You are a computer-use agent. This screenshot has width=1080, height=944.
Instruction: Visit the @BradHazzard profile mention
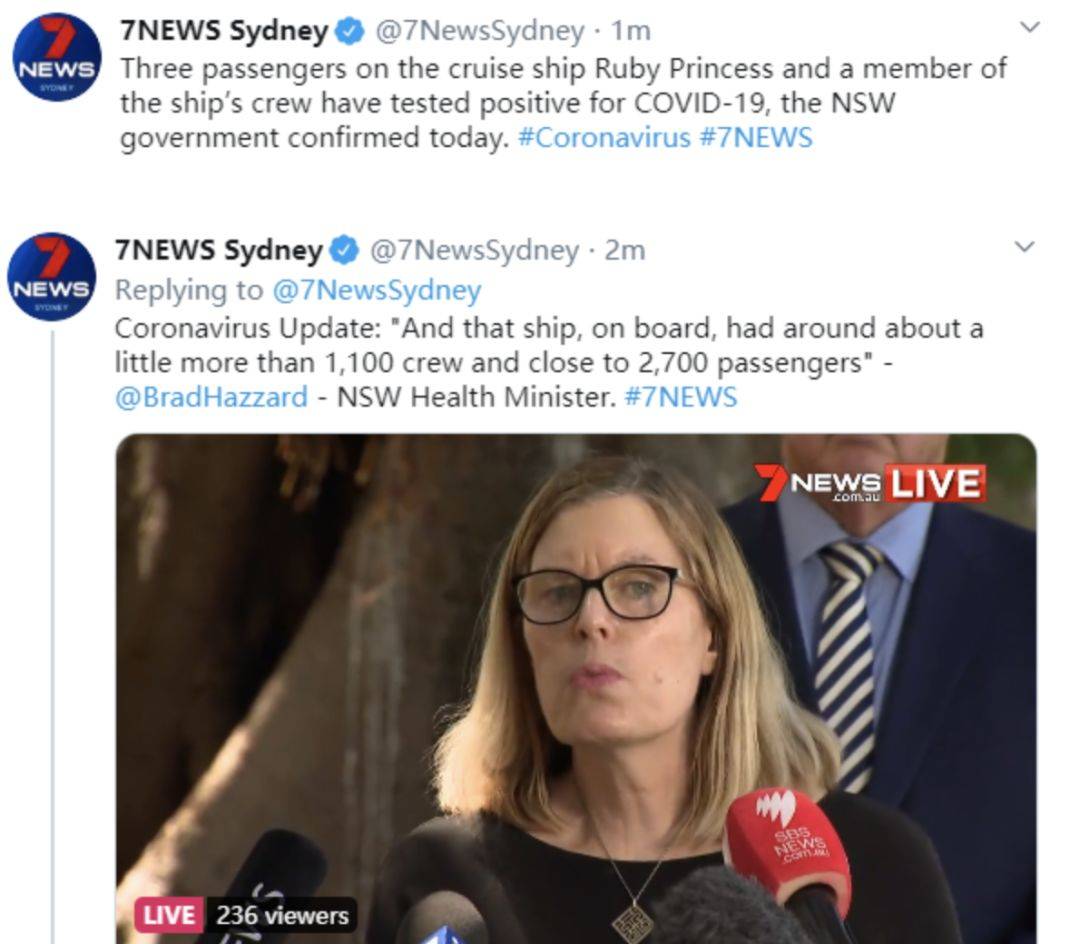click(211, 397)
